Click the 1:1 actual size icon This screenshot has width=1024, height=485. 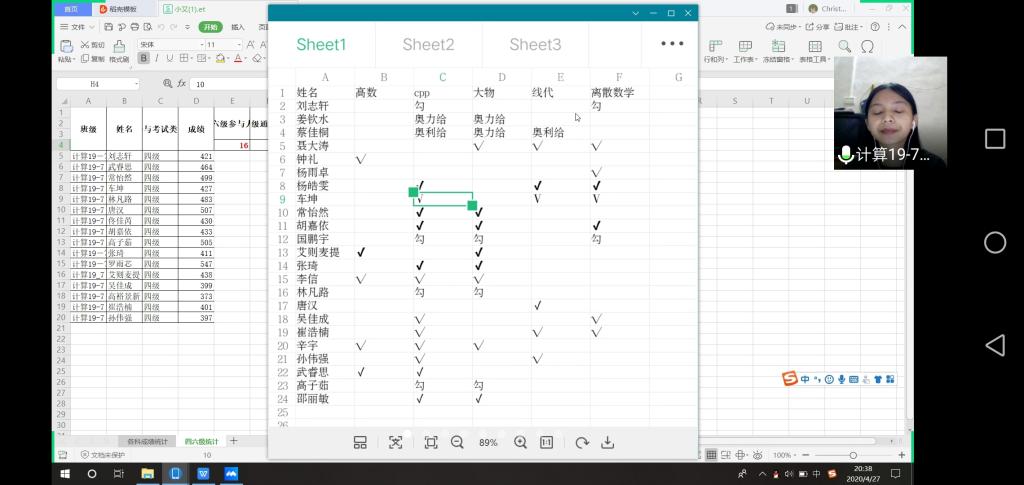coord(547,442)
